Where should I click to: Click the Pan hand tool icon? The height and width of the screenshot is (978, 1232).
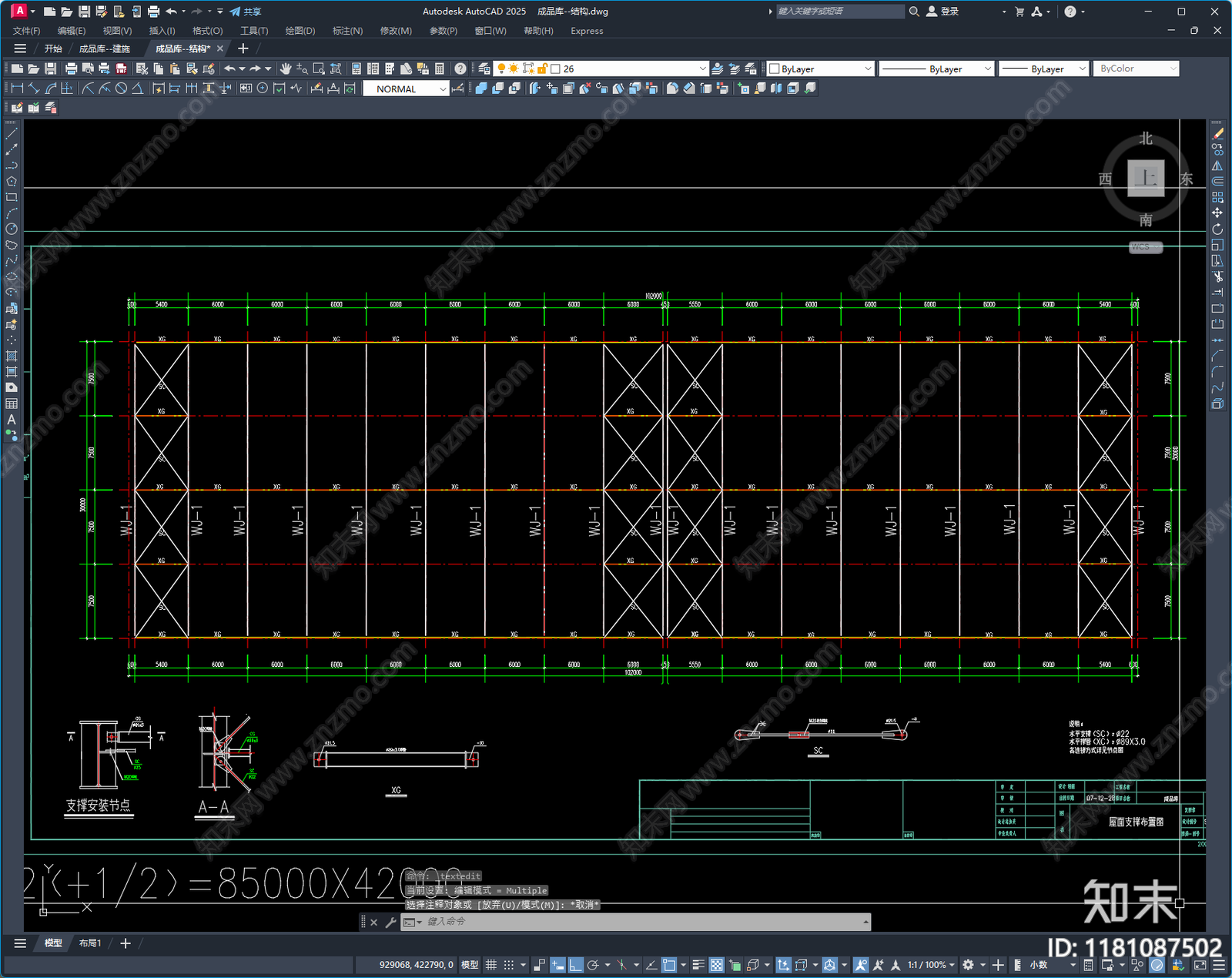click(285, 69)
